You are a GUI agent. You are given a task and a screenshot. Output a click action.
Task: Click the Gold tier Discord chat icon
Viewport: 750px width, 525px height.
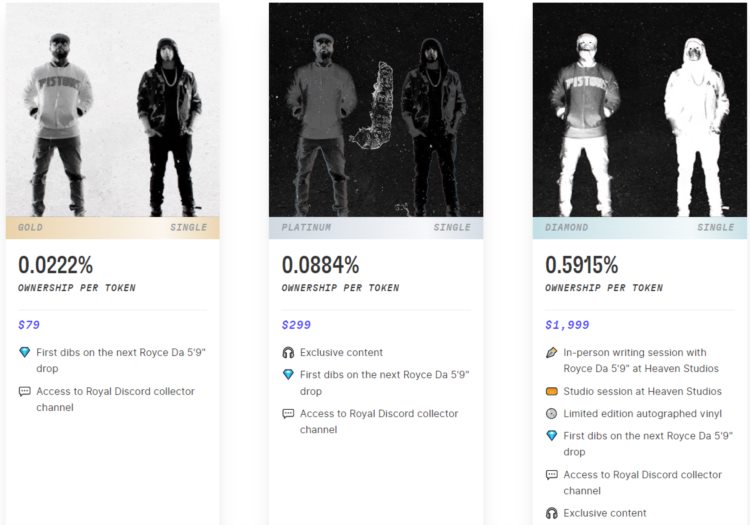click(25, 392)
